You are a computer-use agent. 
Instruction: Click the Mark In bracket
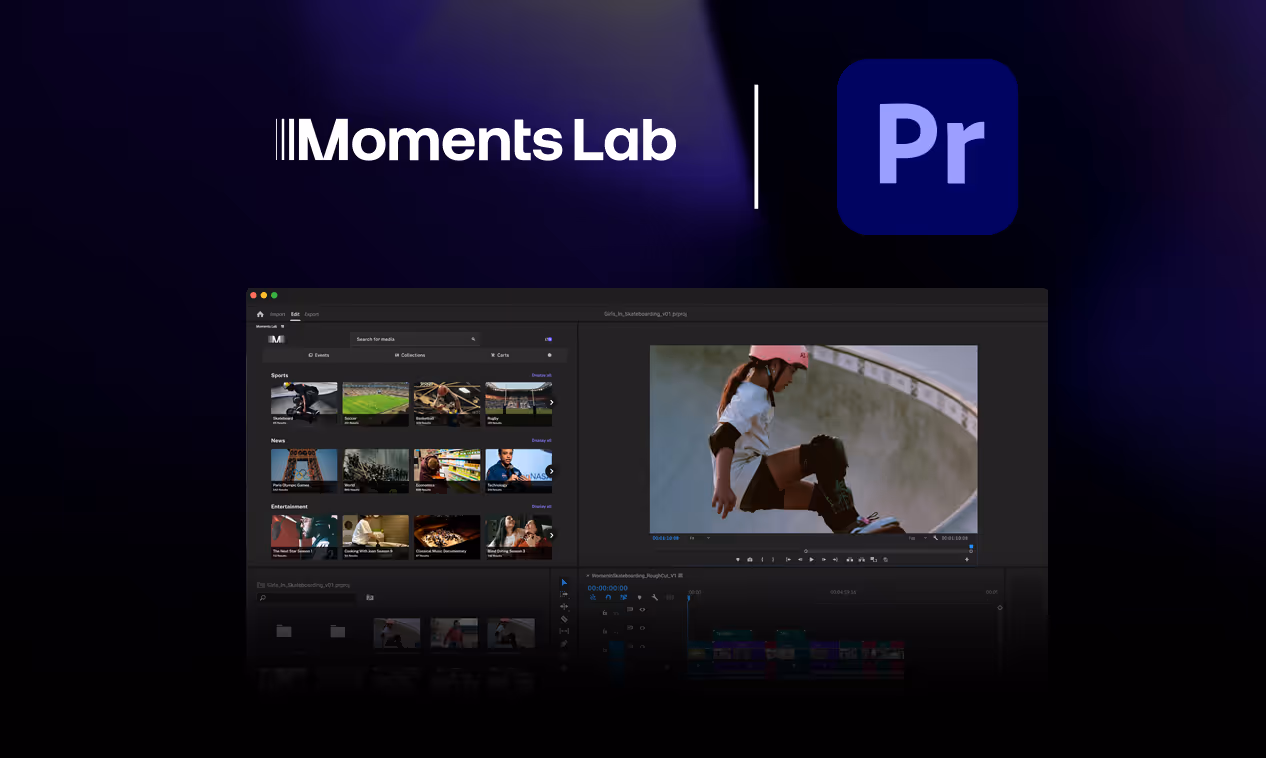[x=762, y=560]
